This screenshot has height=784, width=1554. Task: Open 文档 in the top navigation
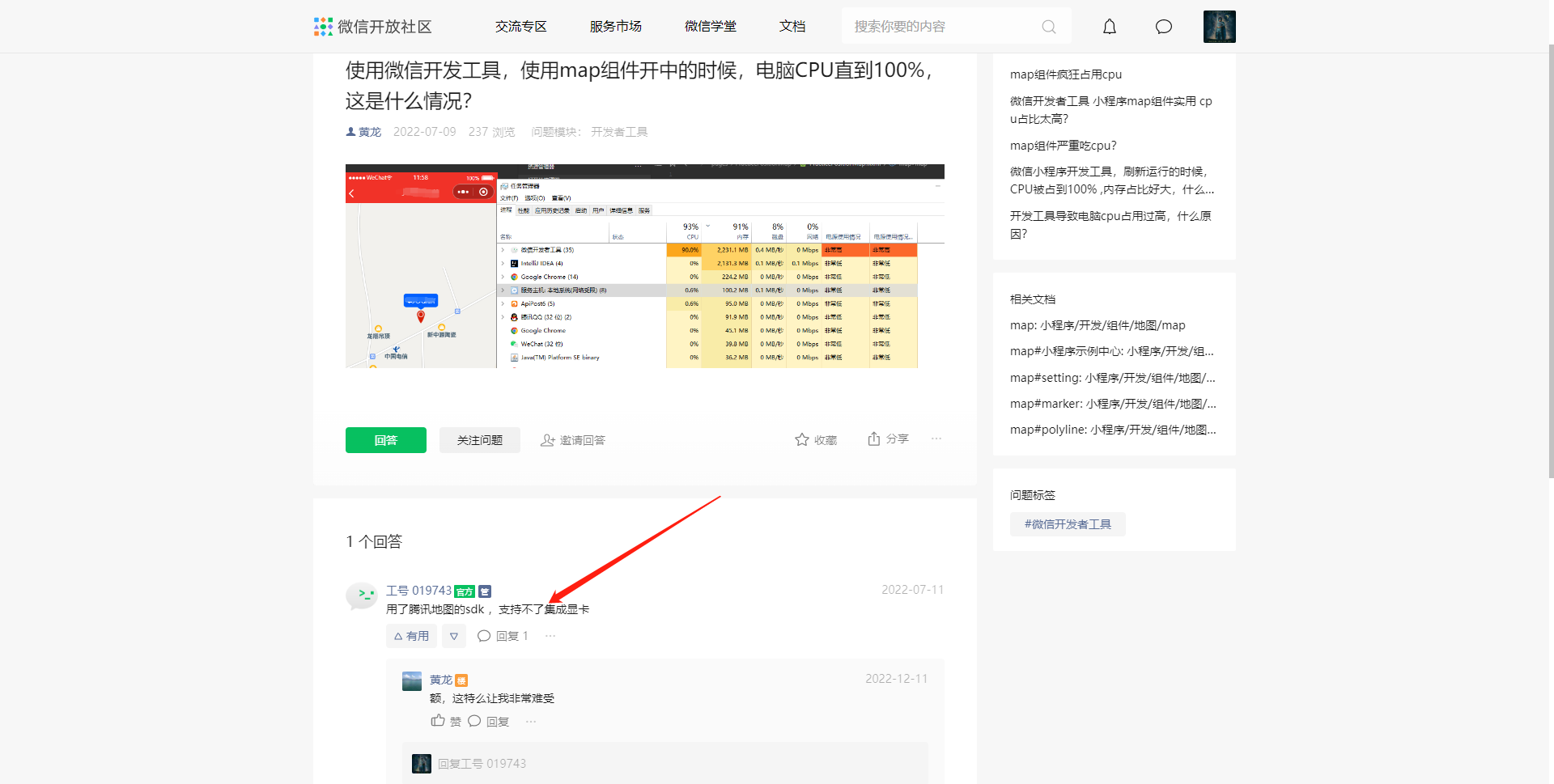[x=792, y=27]
